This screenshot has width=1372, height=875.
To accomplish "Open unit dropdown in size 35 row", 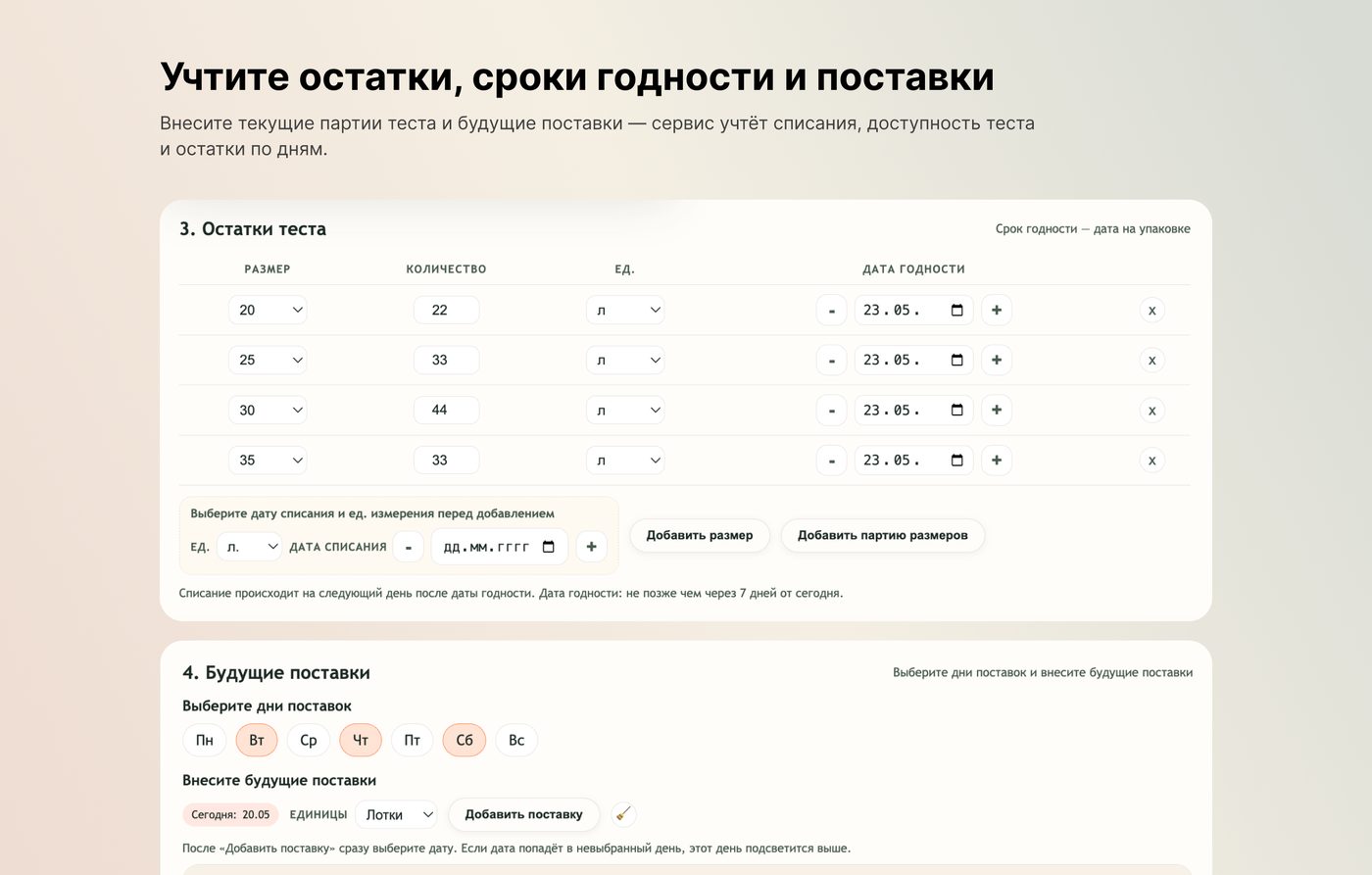I will click(625, 461).
